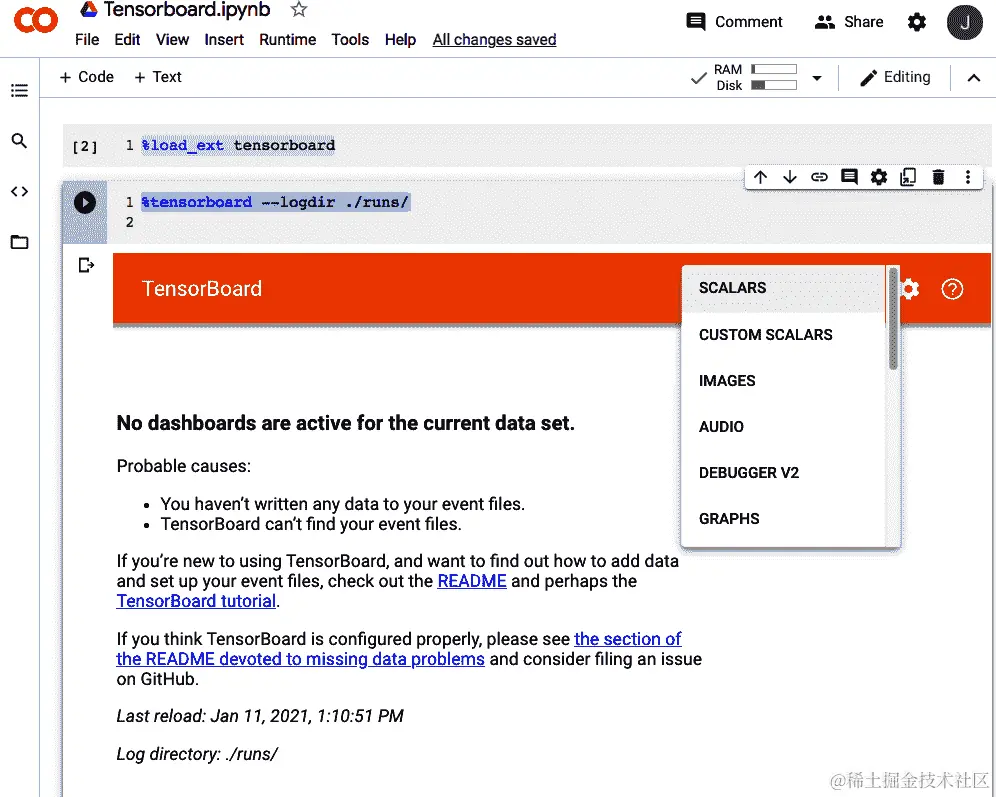
Task: Open the README link
Action: pos(472,581)
